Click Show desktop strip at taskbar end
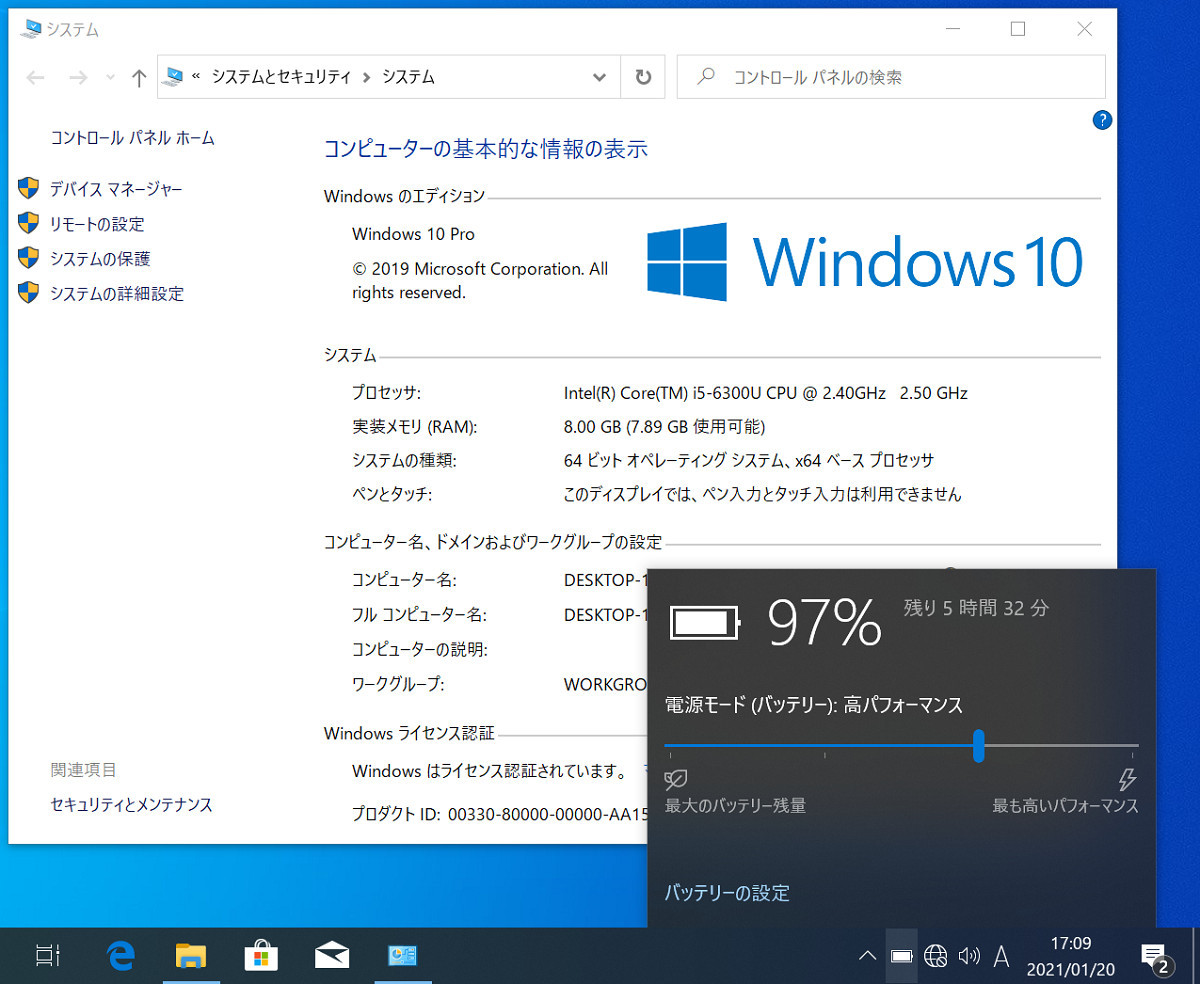The width and height of the screenshot is (1200, 984). pyautogui.click(x=1195, y=956)
